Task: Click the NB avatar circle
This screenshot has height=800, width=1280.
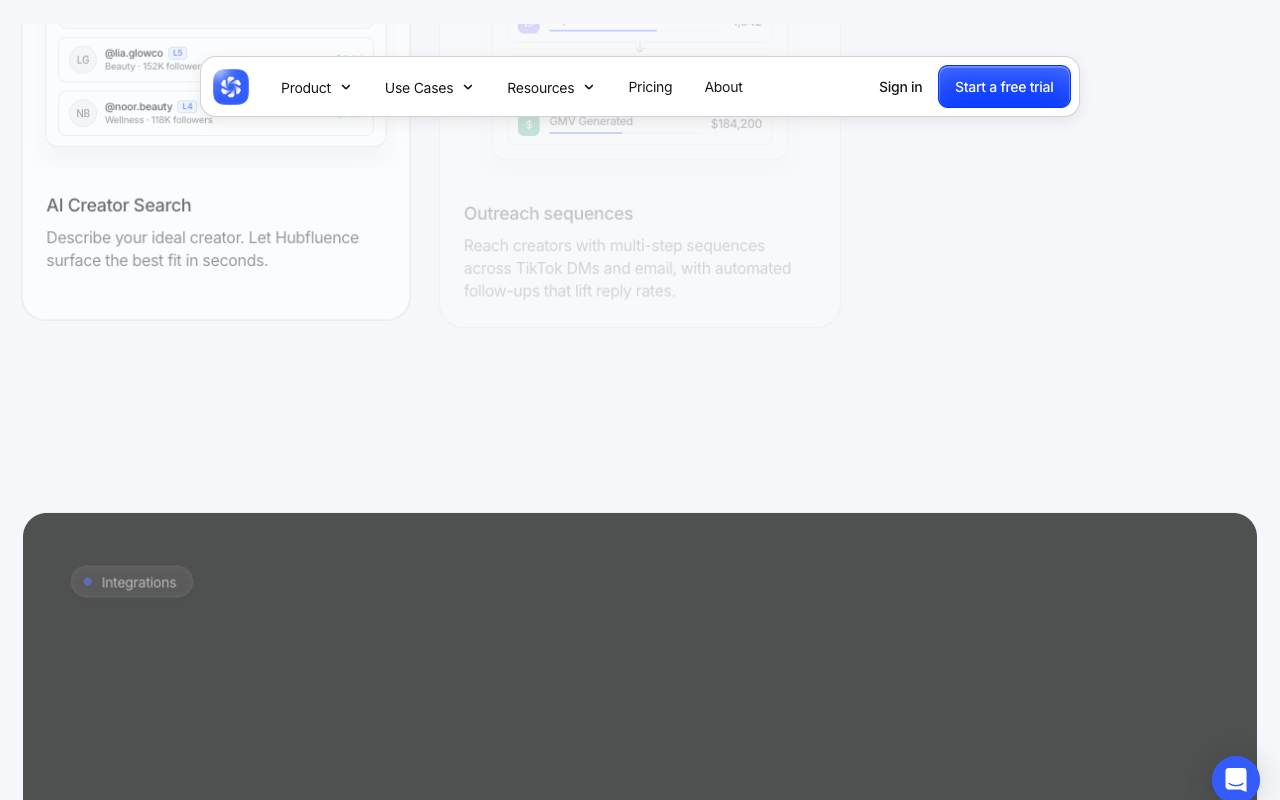Action: pos(83,114)
